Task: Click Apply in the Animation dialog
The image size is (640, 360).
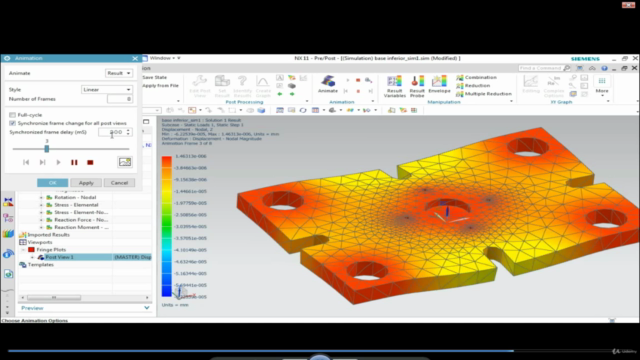Action: coord(86,182)
